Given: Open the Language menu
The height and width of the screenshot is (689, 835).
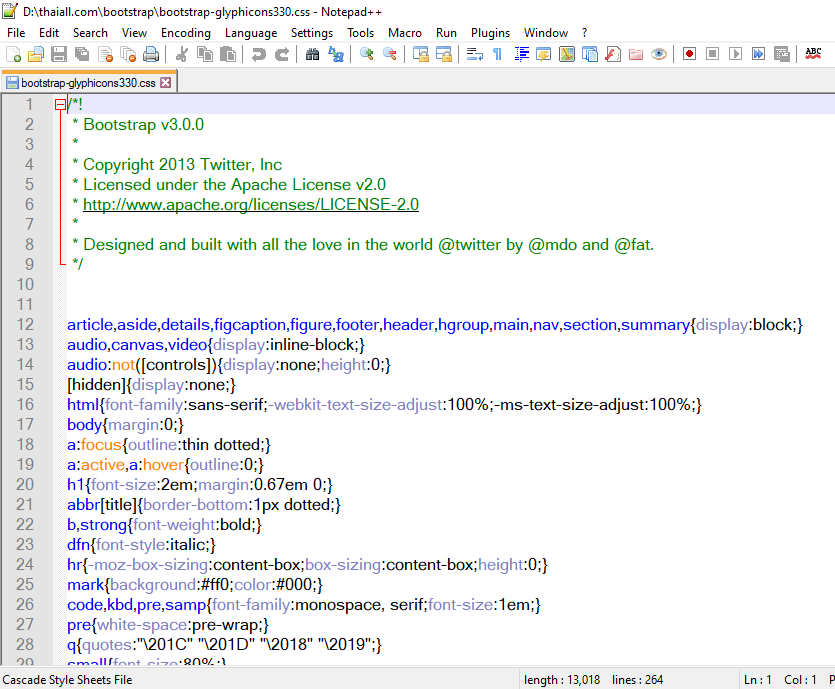Looking at the screenshot, I should tap(251, 32).
